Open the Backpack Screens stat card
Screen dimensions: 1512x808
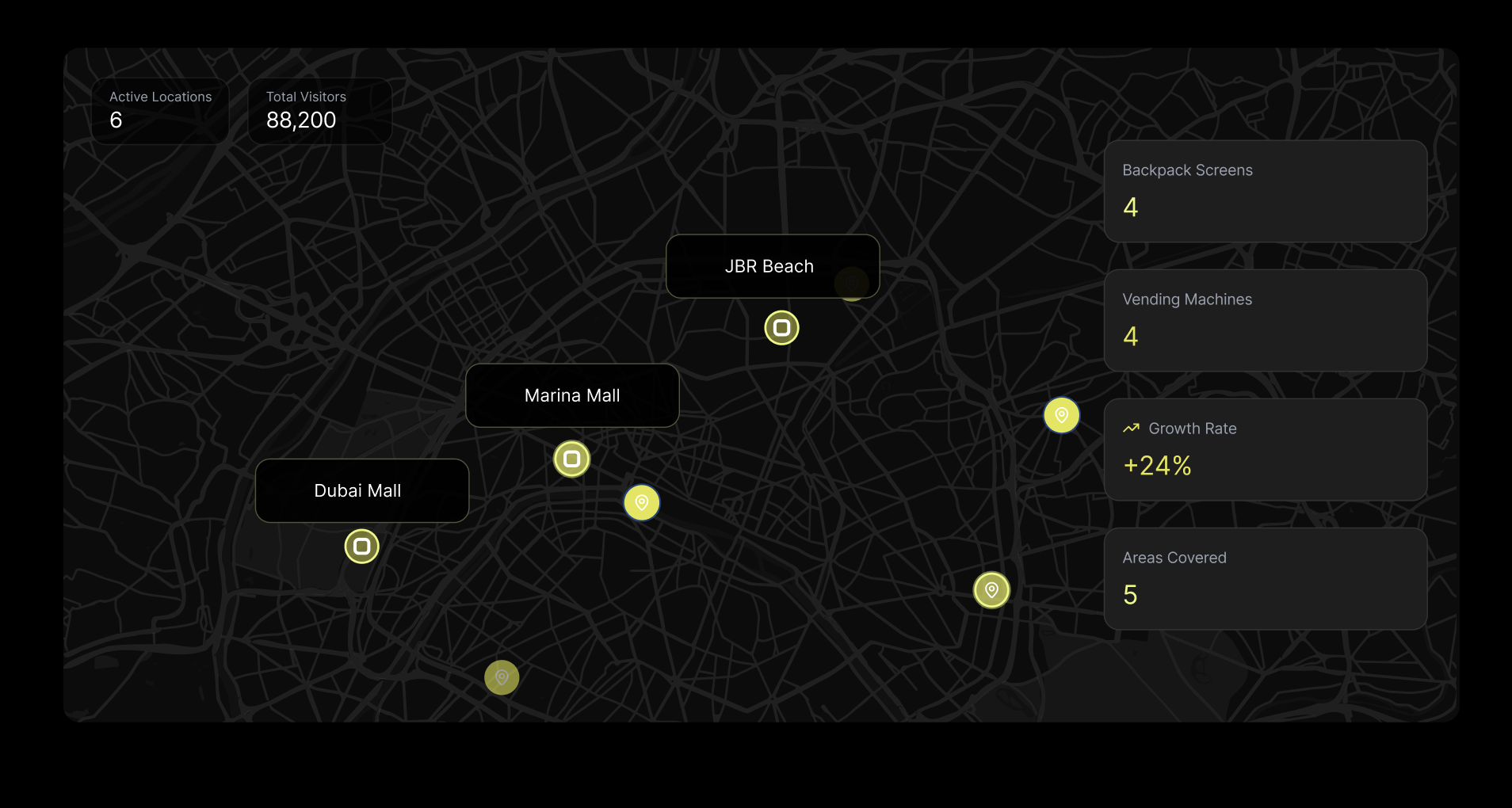click(1265, 191)
